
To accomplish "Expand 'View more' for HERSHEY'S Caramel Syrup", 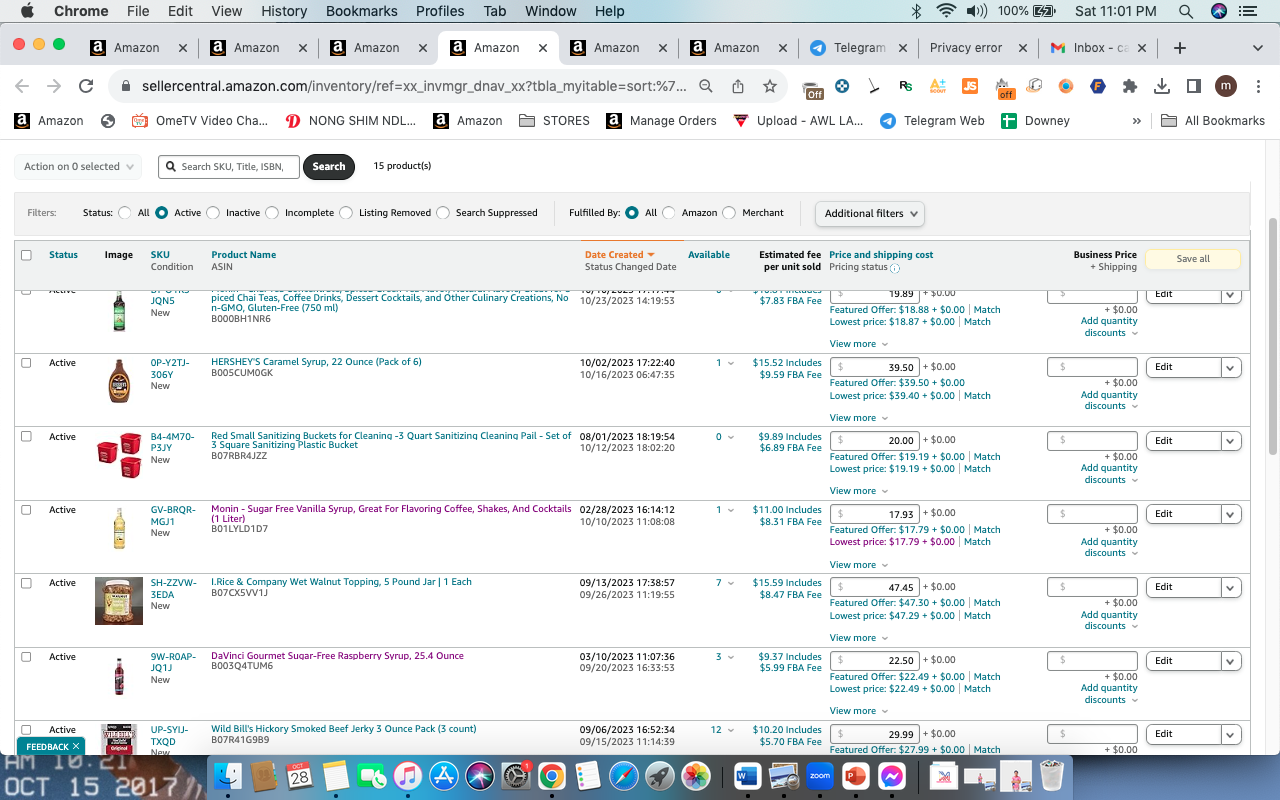I will coord(858,418).
